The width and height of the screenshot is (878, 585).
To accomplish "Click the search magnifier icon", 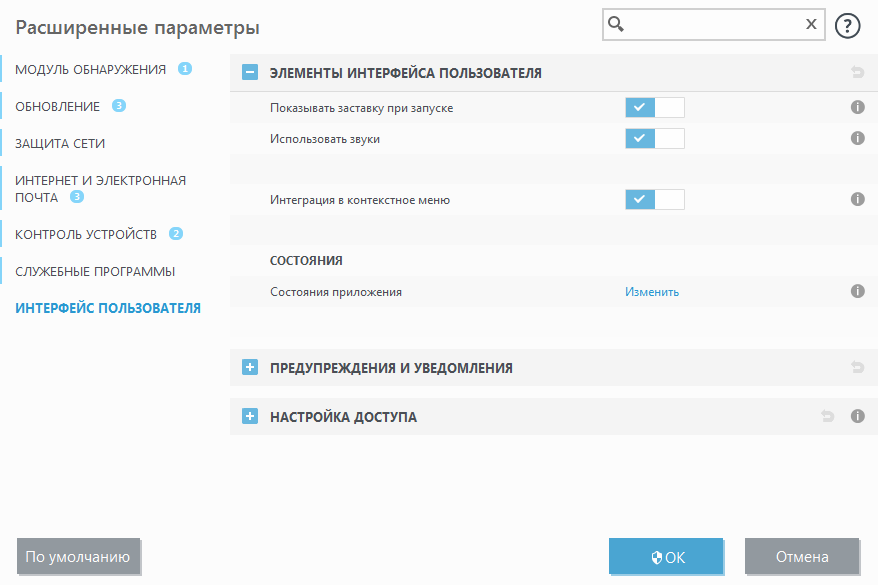I will tap(616, 24).
